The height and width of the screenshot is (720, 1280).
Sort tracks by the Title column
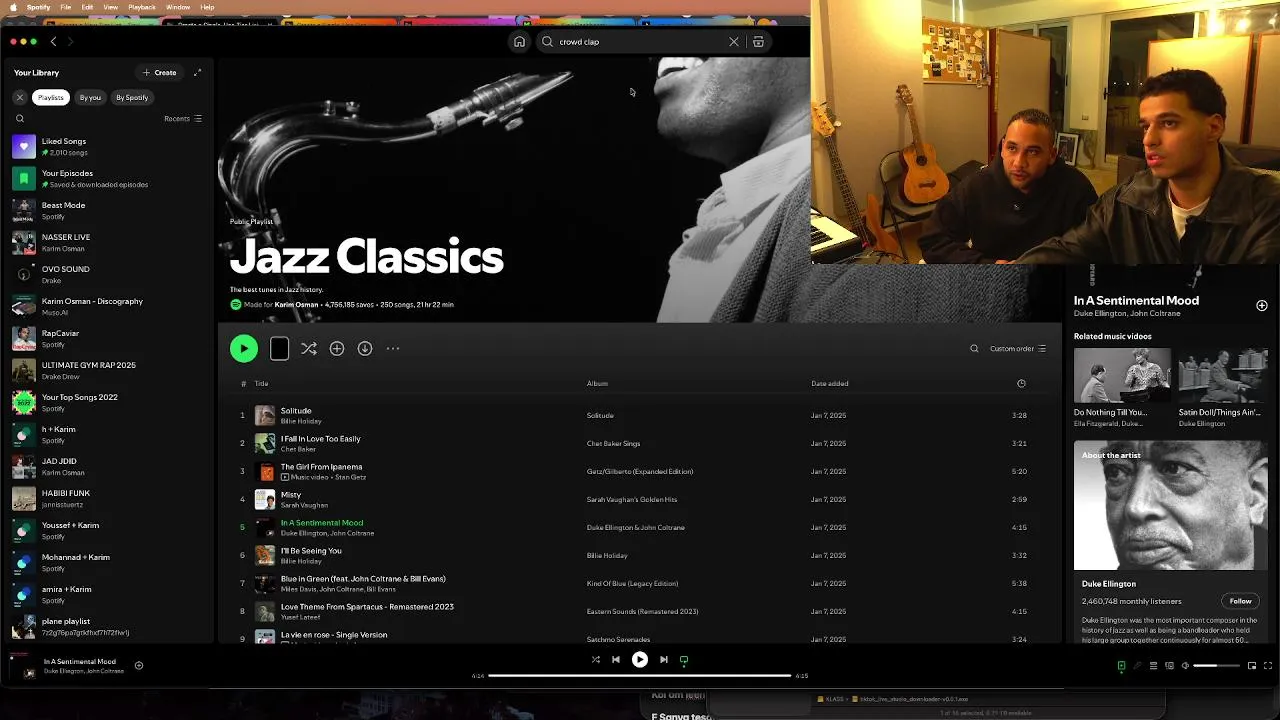click(261, 383)
